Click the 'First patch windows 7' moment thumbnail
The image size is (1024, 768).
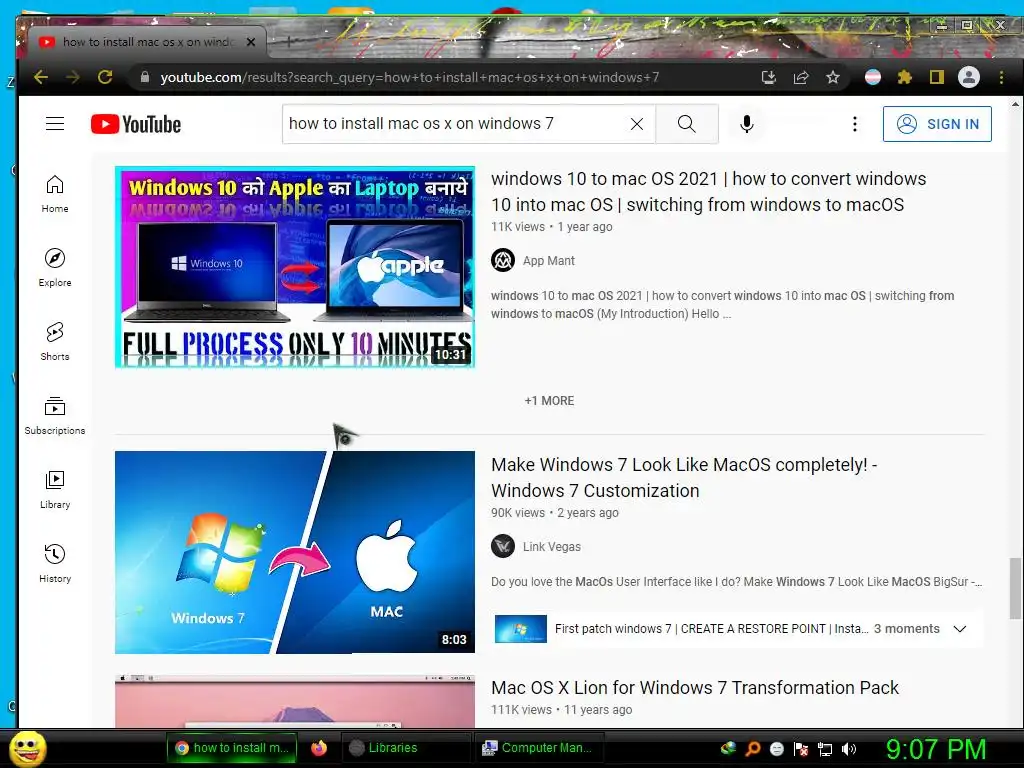(x=520, y=629)
